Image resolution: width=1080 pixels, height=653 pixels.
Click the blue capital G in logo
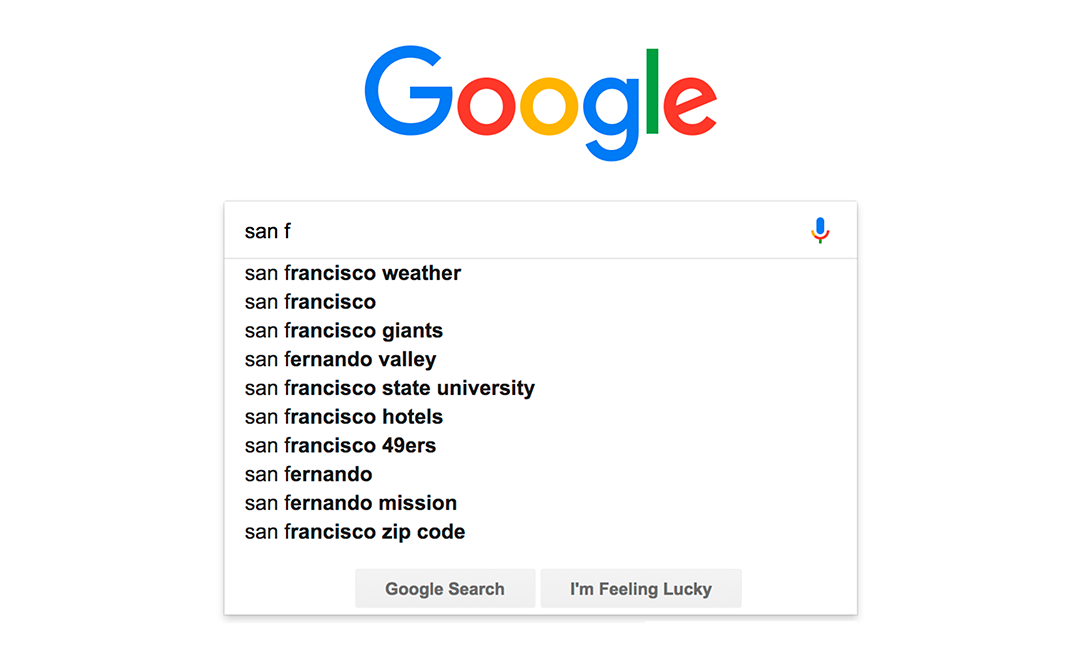click(409, 92)
